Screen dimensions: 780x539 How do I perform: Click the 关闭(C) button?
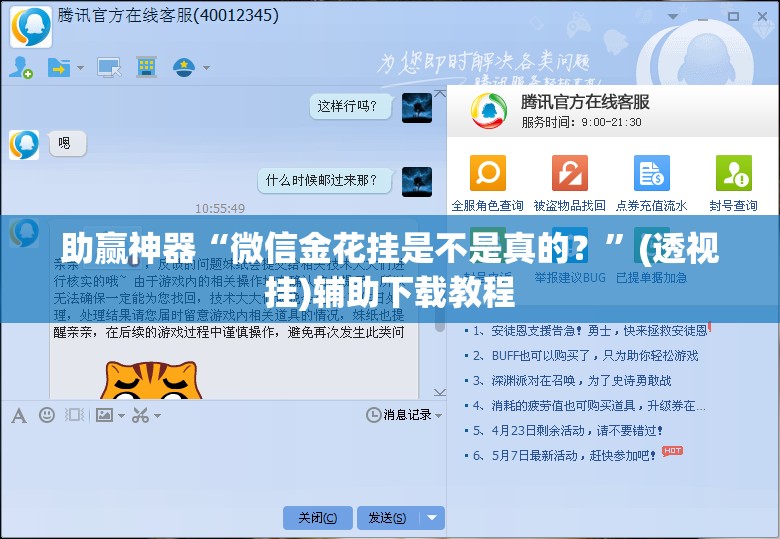point(317,518)
